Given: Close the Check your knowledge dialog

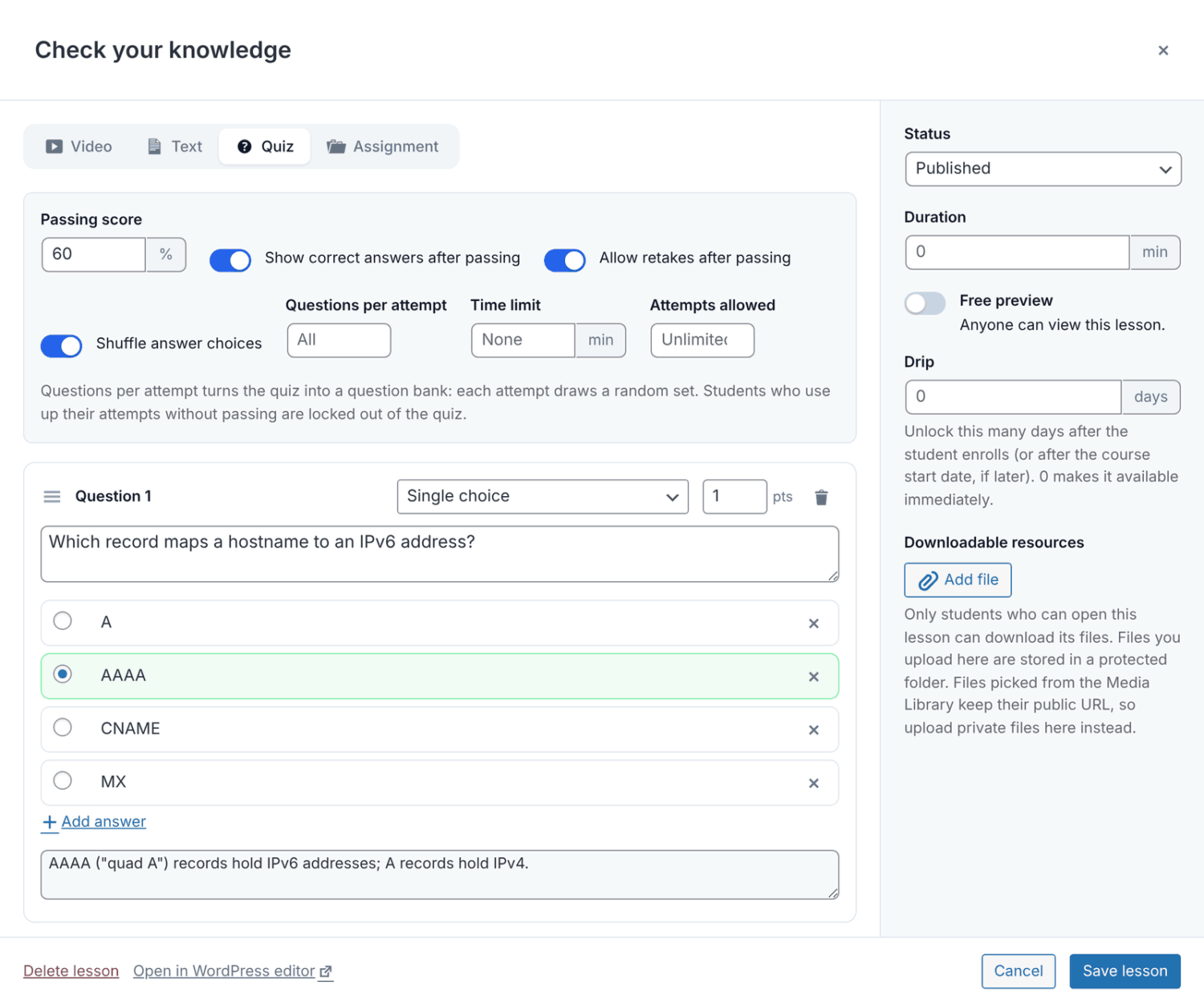Looking at the screenshot, I should point(1163,51).
